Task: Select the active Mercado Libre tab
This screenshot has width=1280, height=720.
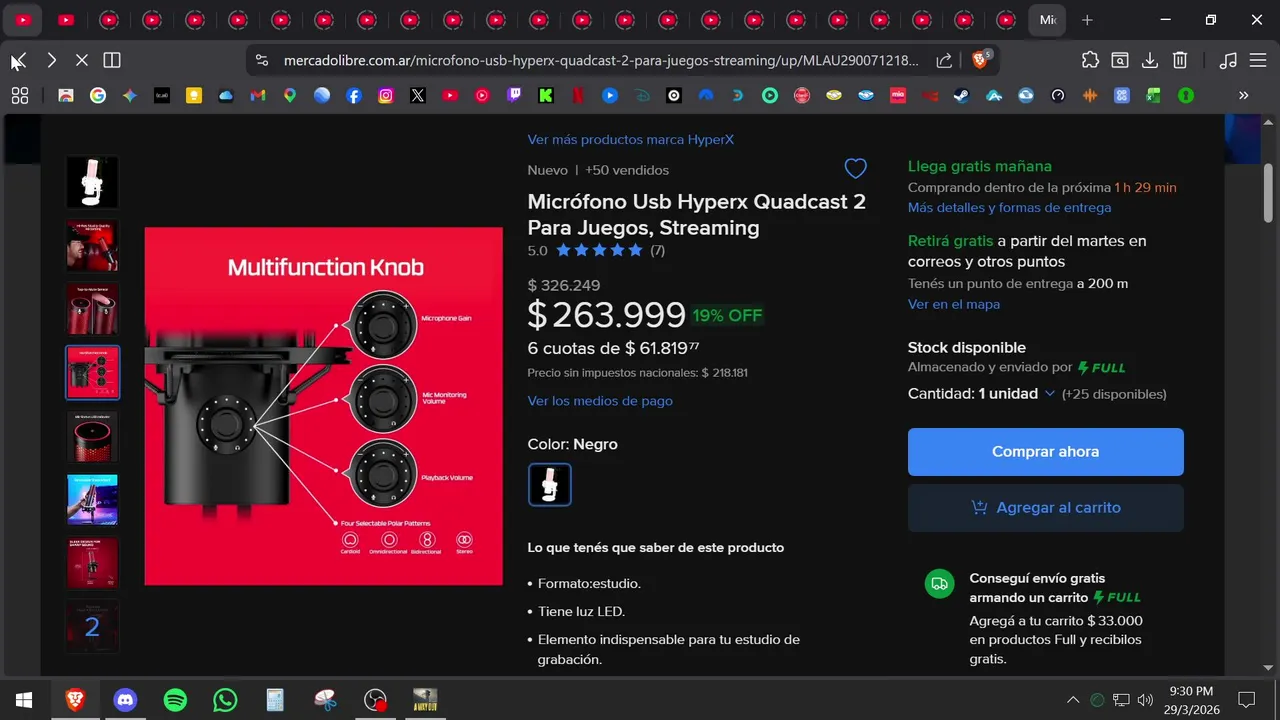Action: pos(1047,20)
